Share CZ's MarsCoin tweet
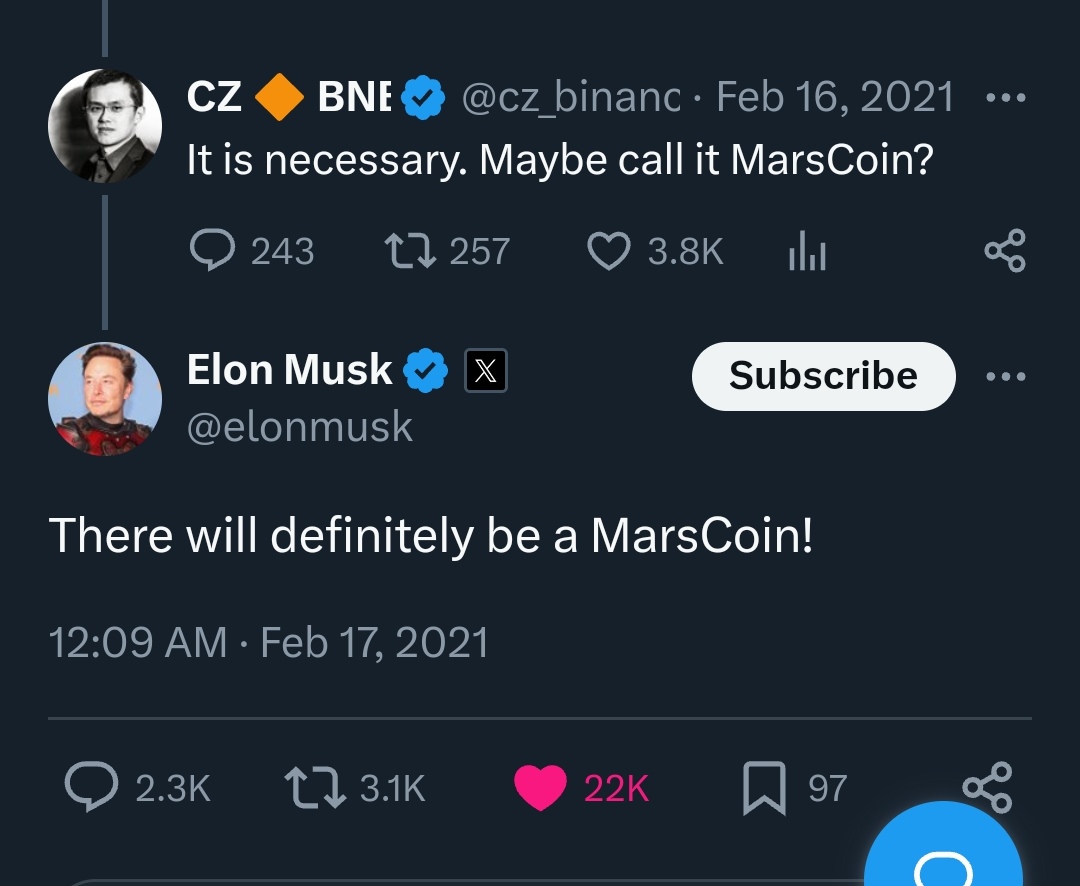The width and height of the screenshot is (1080, 886). 1004,250
